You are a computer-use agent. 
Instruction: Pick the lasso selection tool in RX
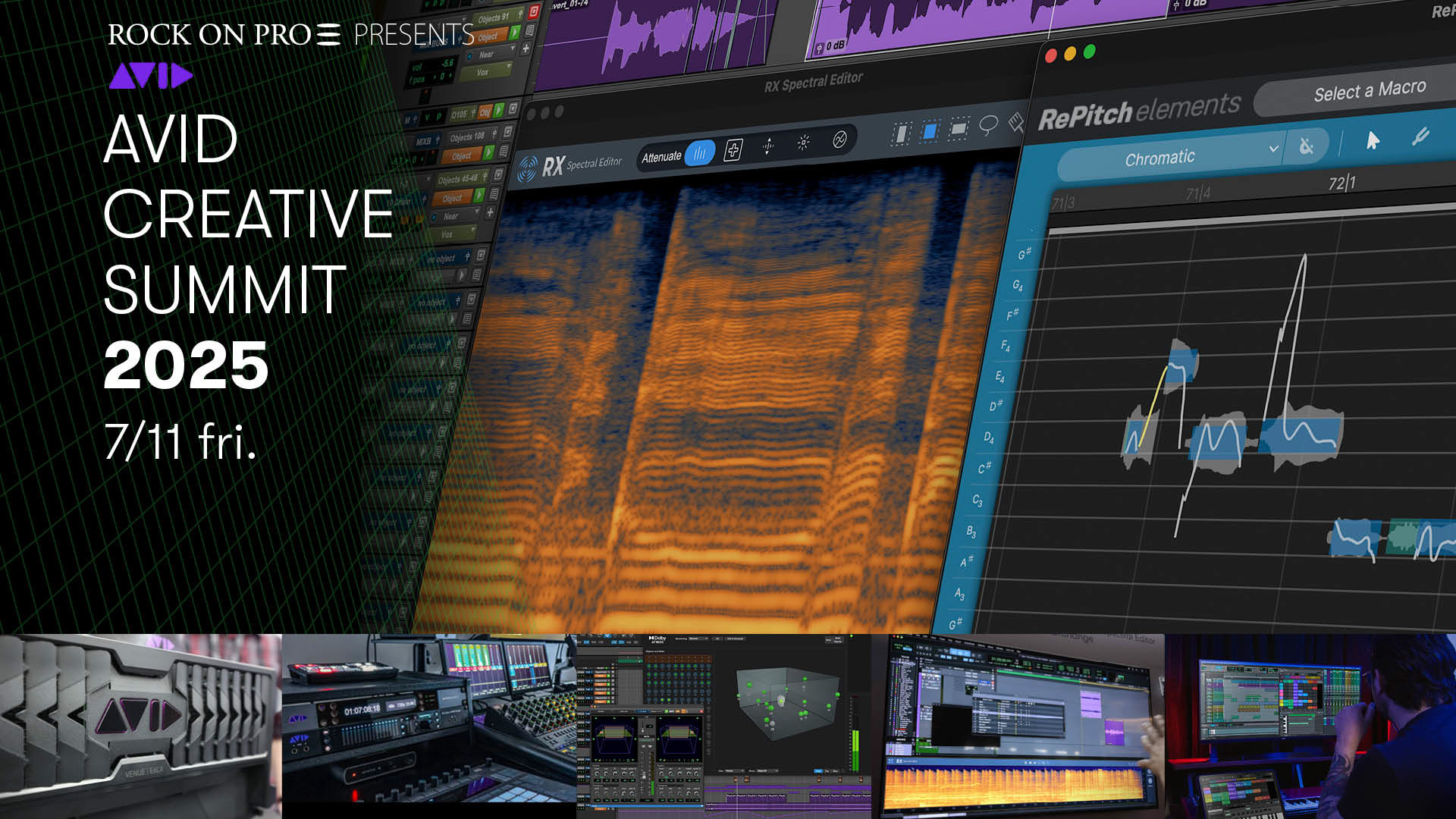click(x=988, y=125)
